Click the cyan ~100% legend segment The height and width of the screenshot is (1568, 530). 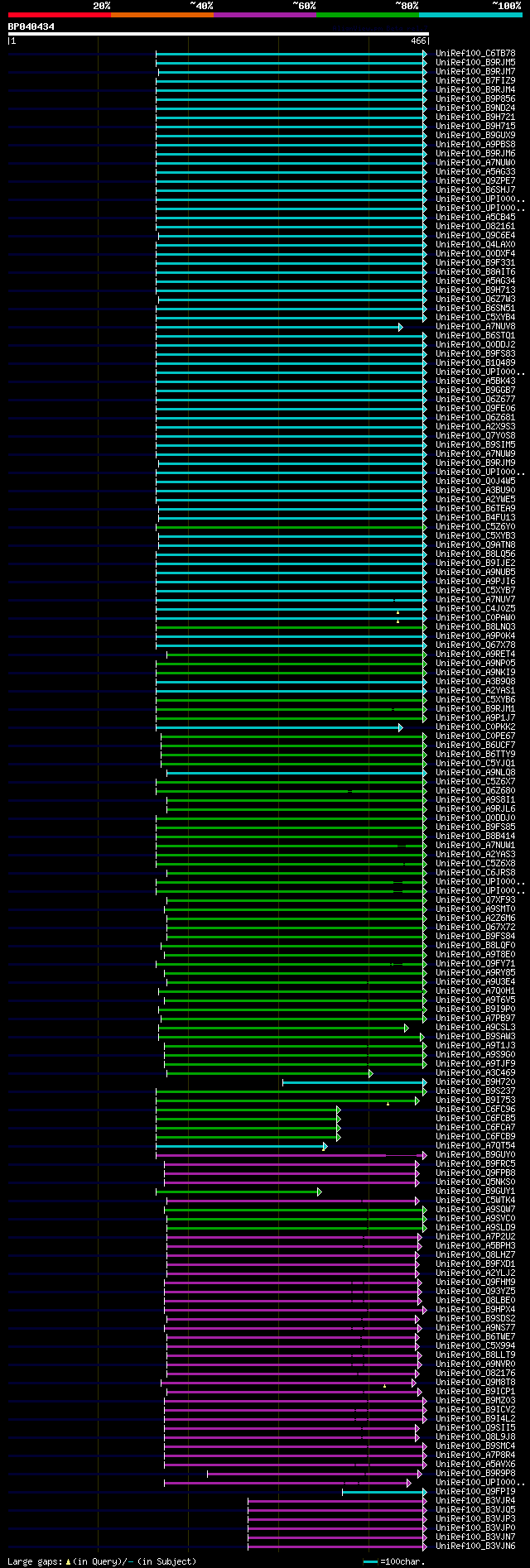470,15
